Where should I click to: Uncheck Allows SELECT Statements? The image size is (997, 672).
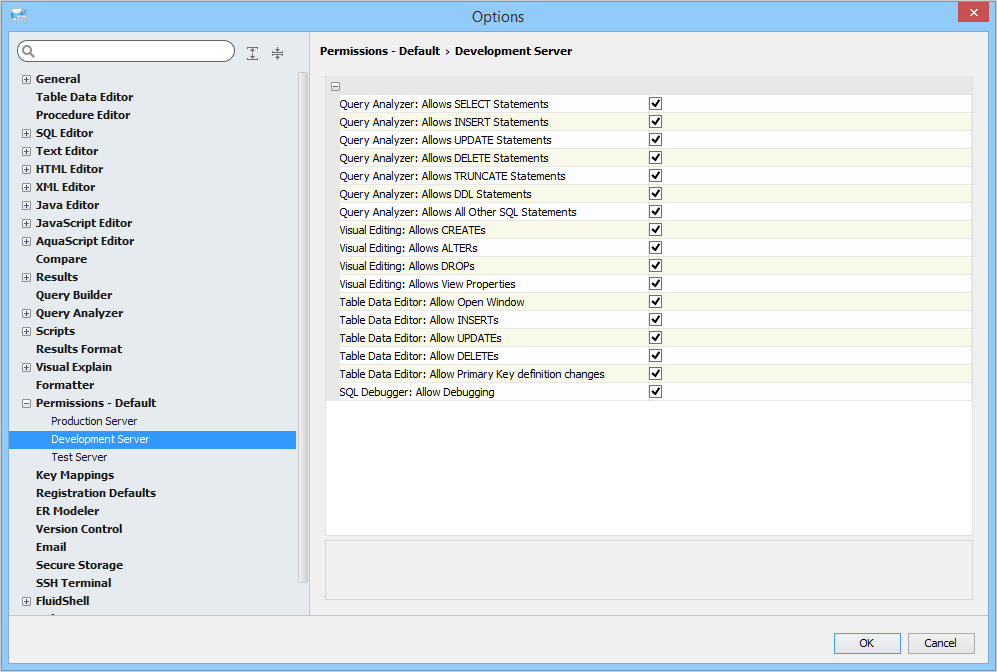(655, 104)
